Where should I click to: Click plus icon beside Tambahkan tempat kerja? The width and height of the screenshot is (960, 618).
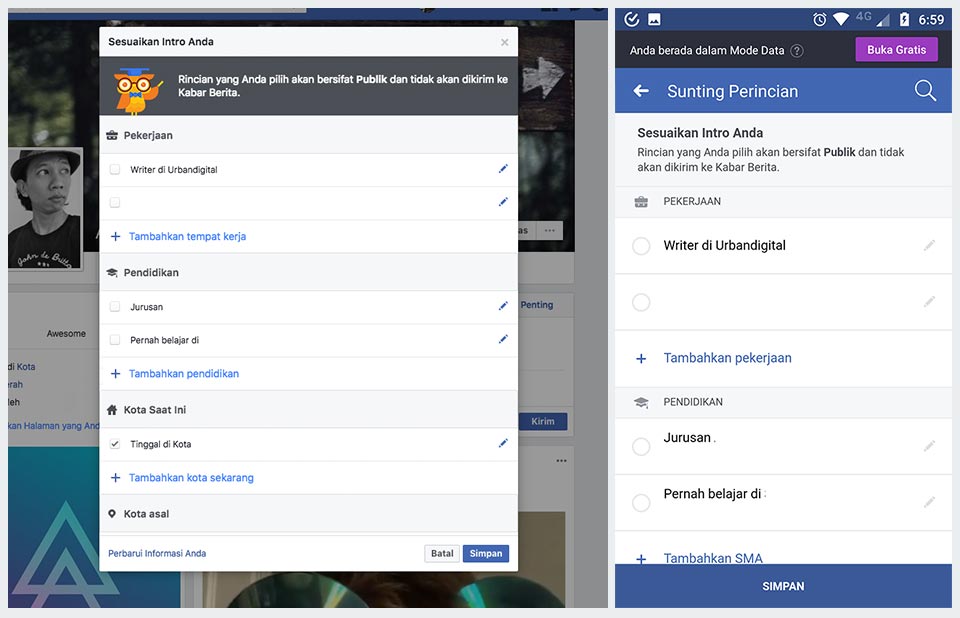click(115, 236)
